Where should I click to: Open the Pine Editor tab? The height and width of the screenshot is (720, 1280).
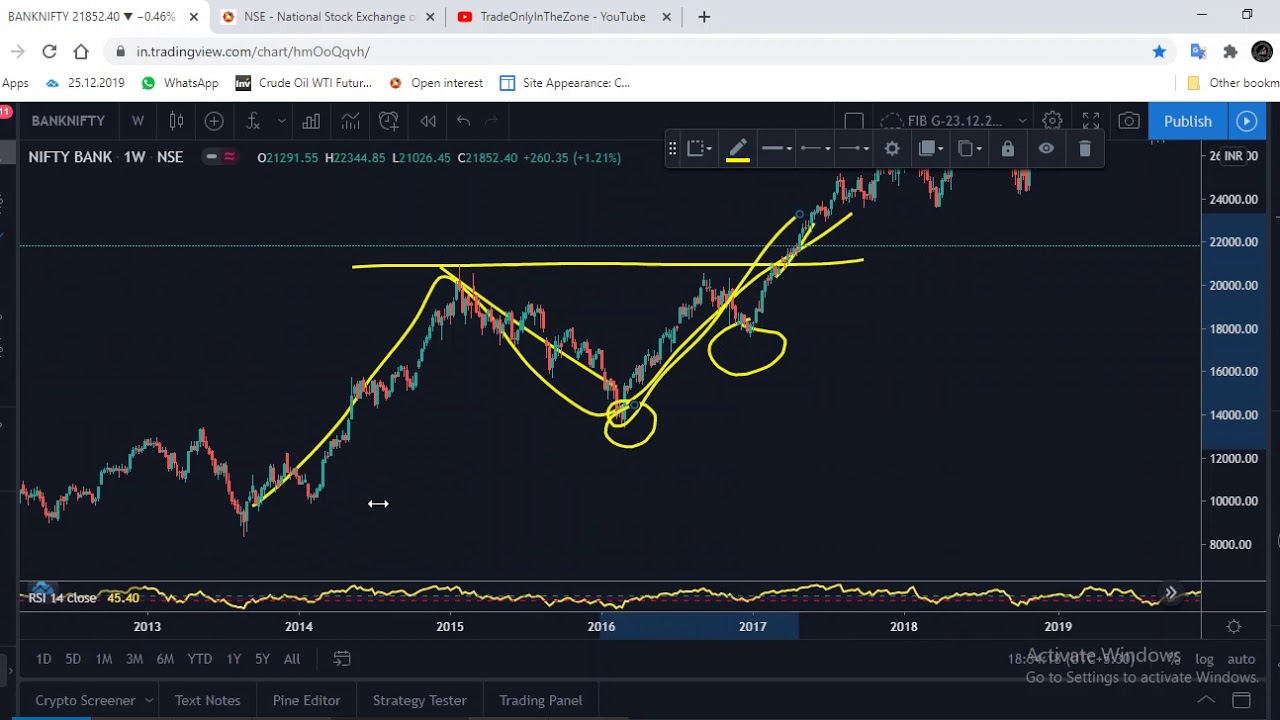[x=306, y=700]
